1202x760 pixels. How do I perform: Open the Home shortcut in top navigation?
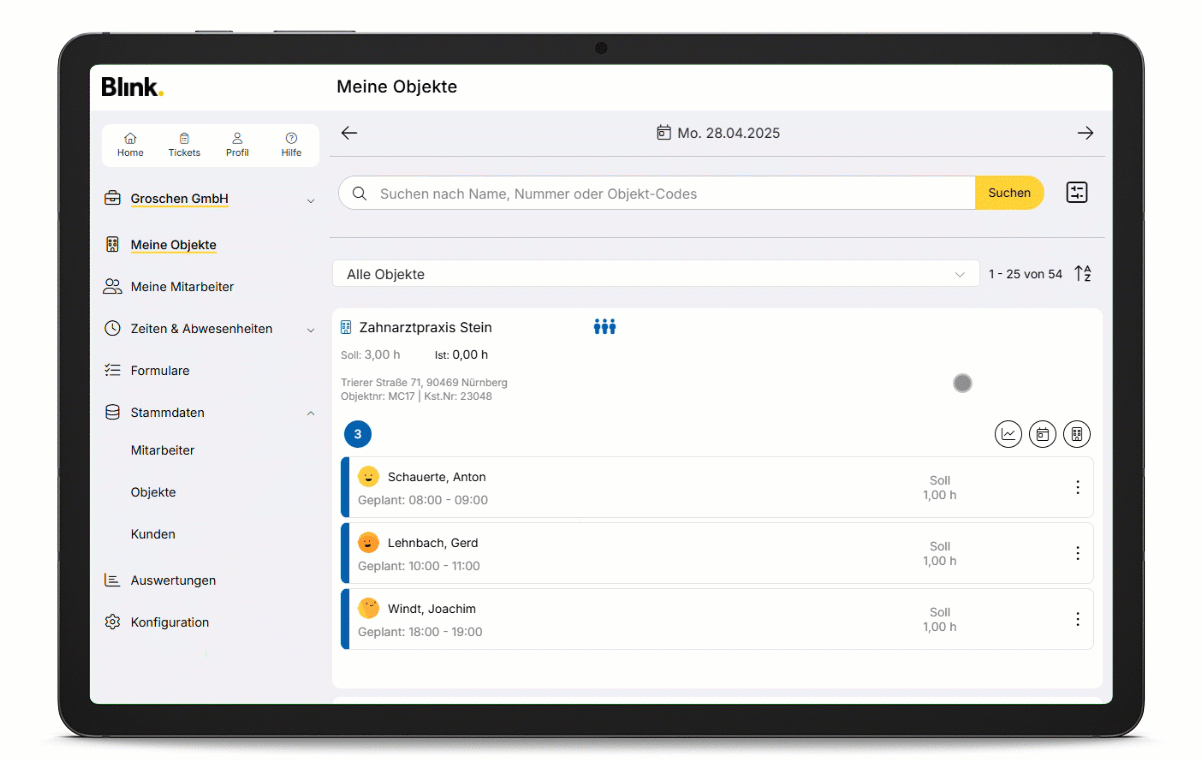(x=130, y=145)
